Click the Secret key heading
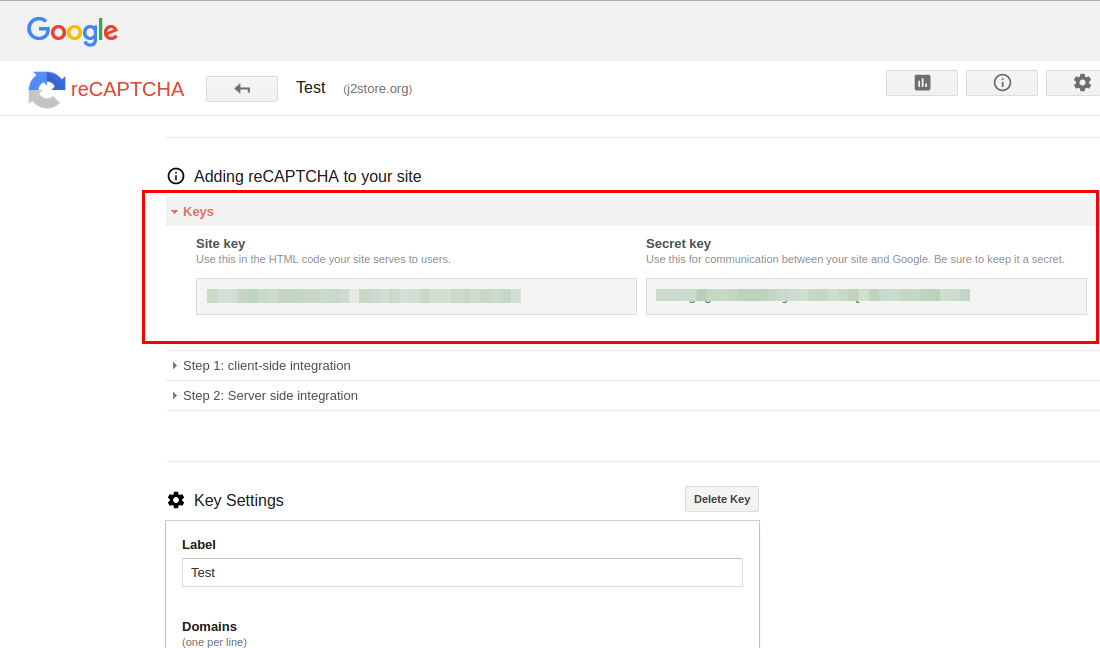Viewport: 1100px width, 648px height. click(x=678, y=244)
